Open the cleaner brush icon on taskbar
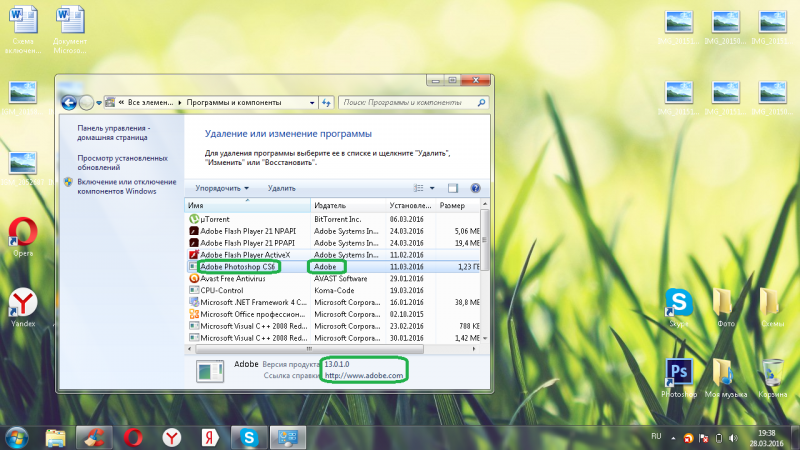The image size is (800, 450). (94, 438)
